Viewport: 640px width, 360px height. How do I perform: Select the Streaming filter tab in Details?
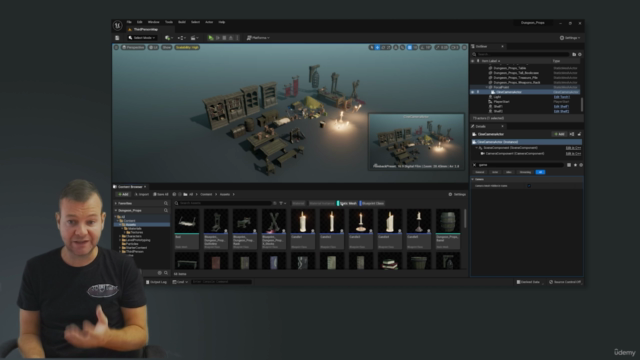525,172
